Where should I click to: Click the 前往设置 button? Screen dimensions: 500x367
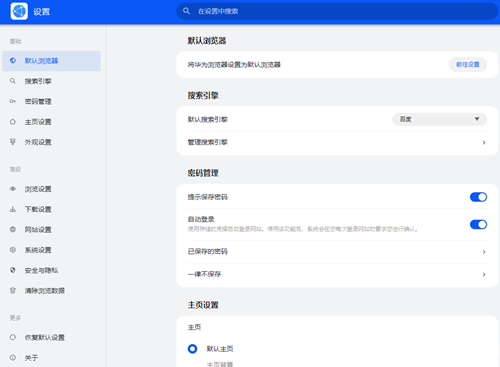[x=468, y=64]
